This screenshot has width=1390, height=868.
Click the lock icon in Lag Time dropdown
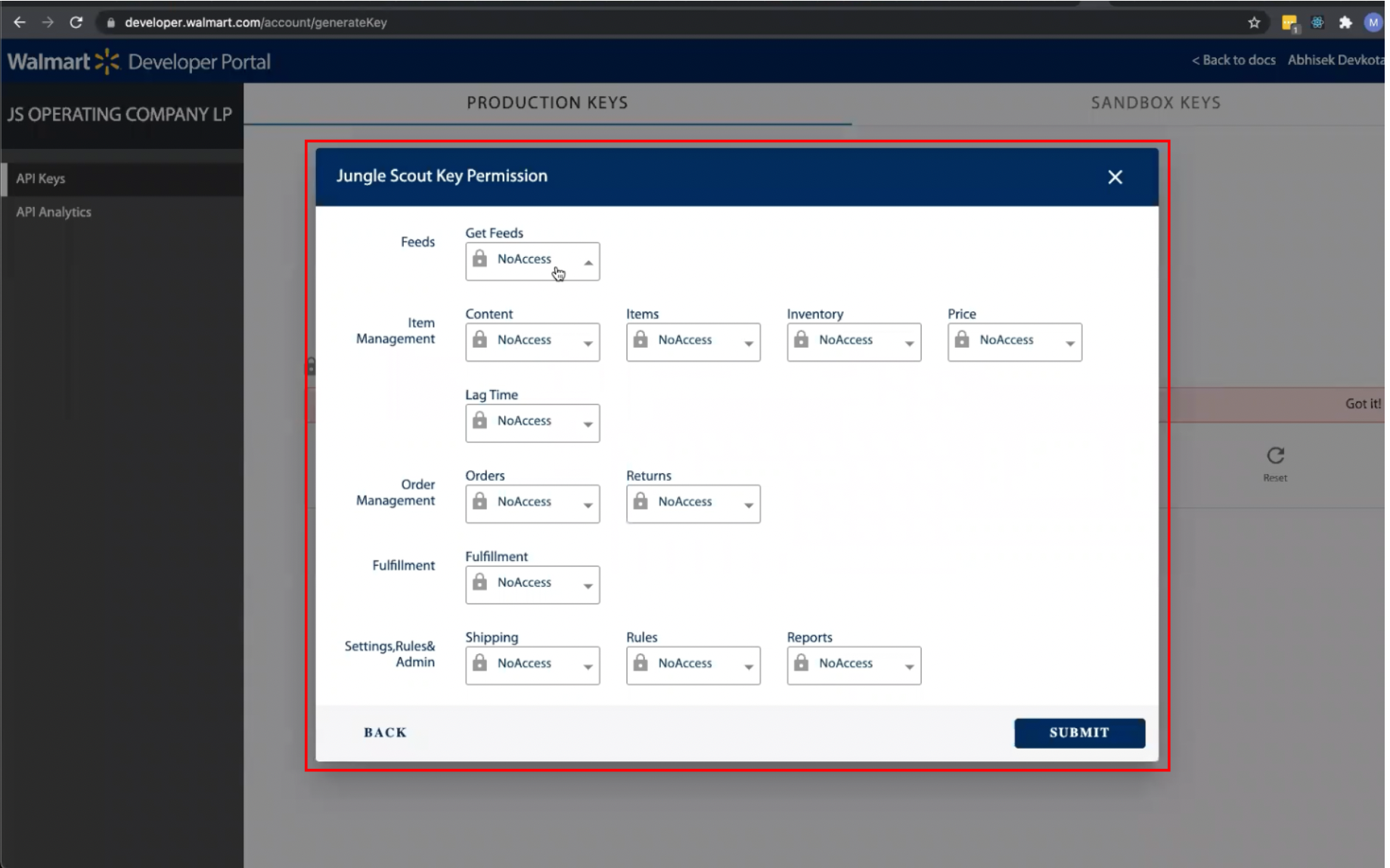tap(479, 420)
